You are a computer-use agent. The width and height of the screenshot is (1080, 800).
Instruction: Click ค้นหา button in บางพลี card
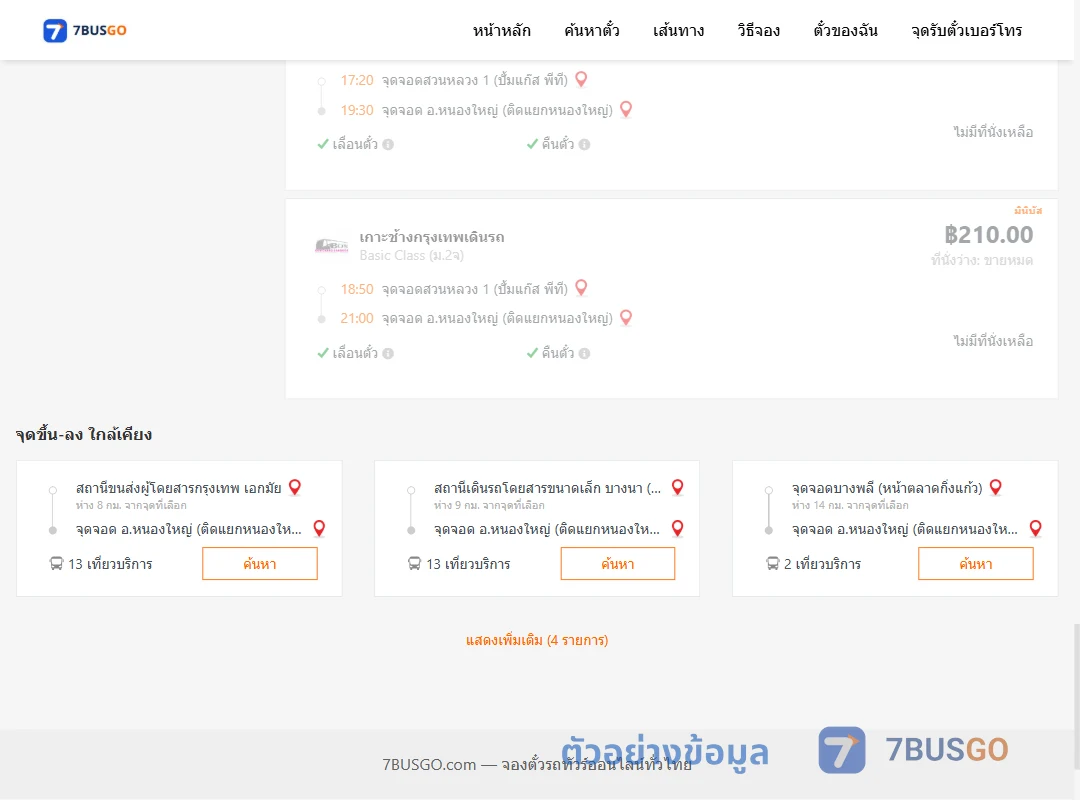pos(976,564)
